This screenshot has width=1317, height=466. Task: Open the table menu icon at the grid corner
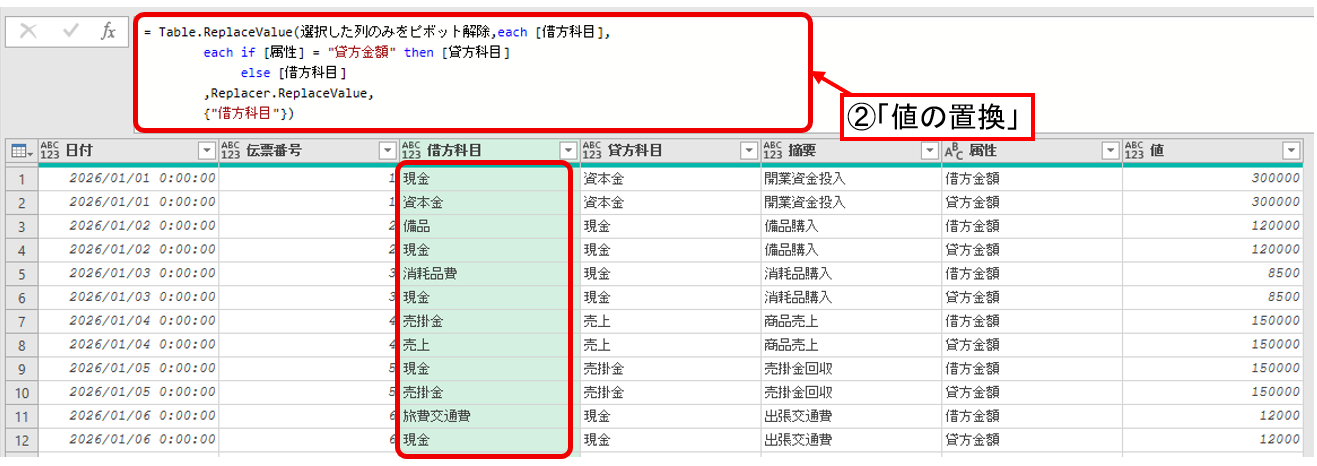coord(19,151)
